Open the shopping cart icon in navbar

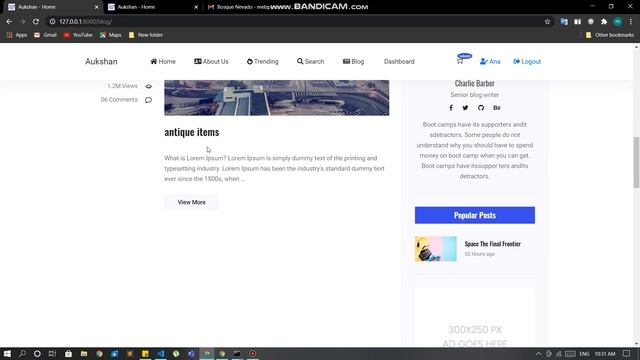460,61
